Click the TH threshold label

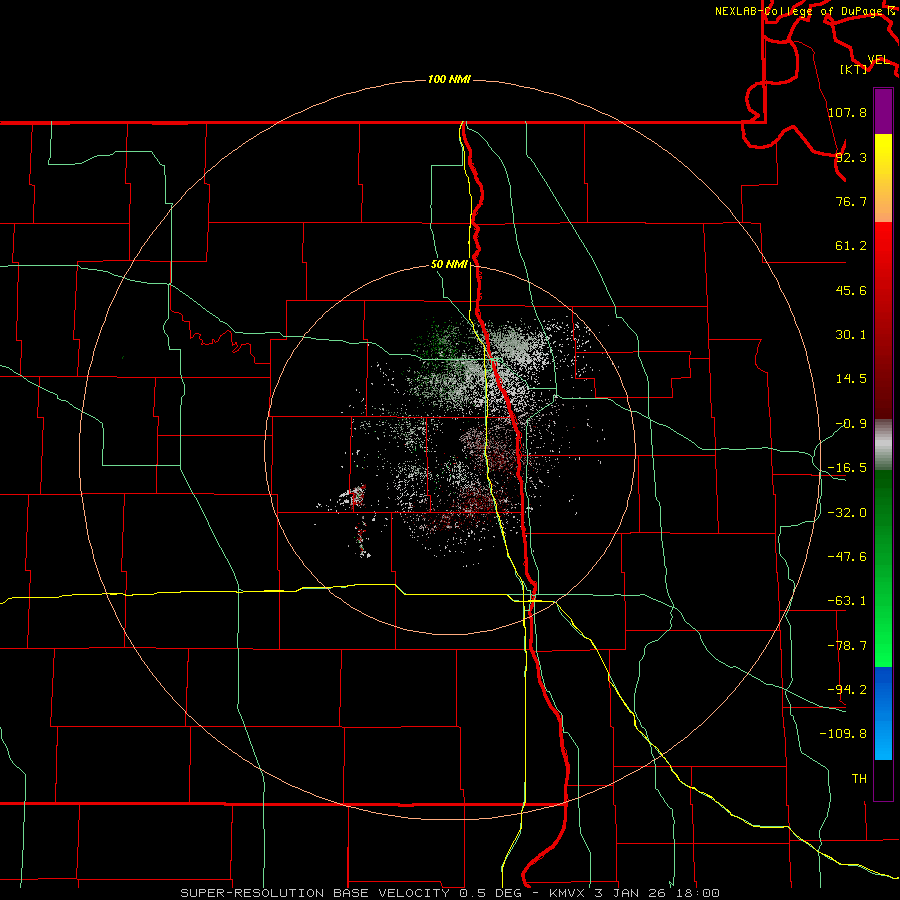coord(859,779)
